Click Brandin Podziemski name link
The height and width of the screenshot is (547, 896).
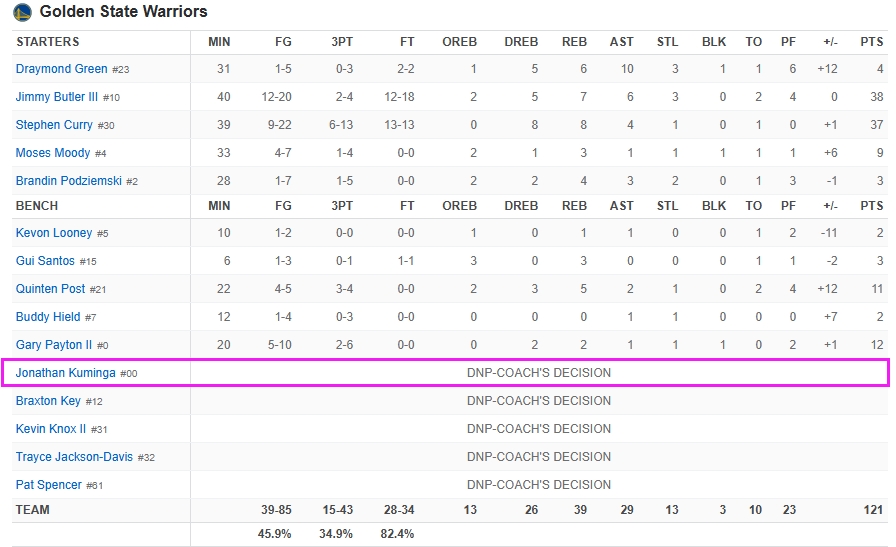(x=69, y=181)
